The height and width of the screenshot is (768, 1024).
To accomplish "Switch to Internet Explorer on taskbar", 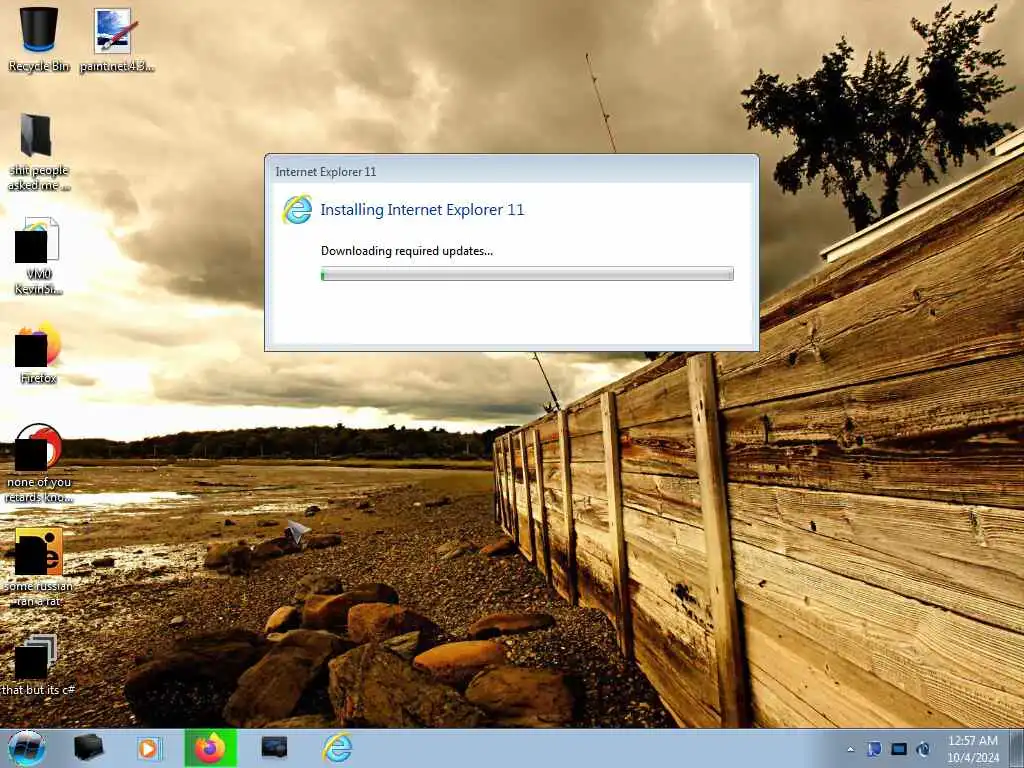I will point(337,748).
